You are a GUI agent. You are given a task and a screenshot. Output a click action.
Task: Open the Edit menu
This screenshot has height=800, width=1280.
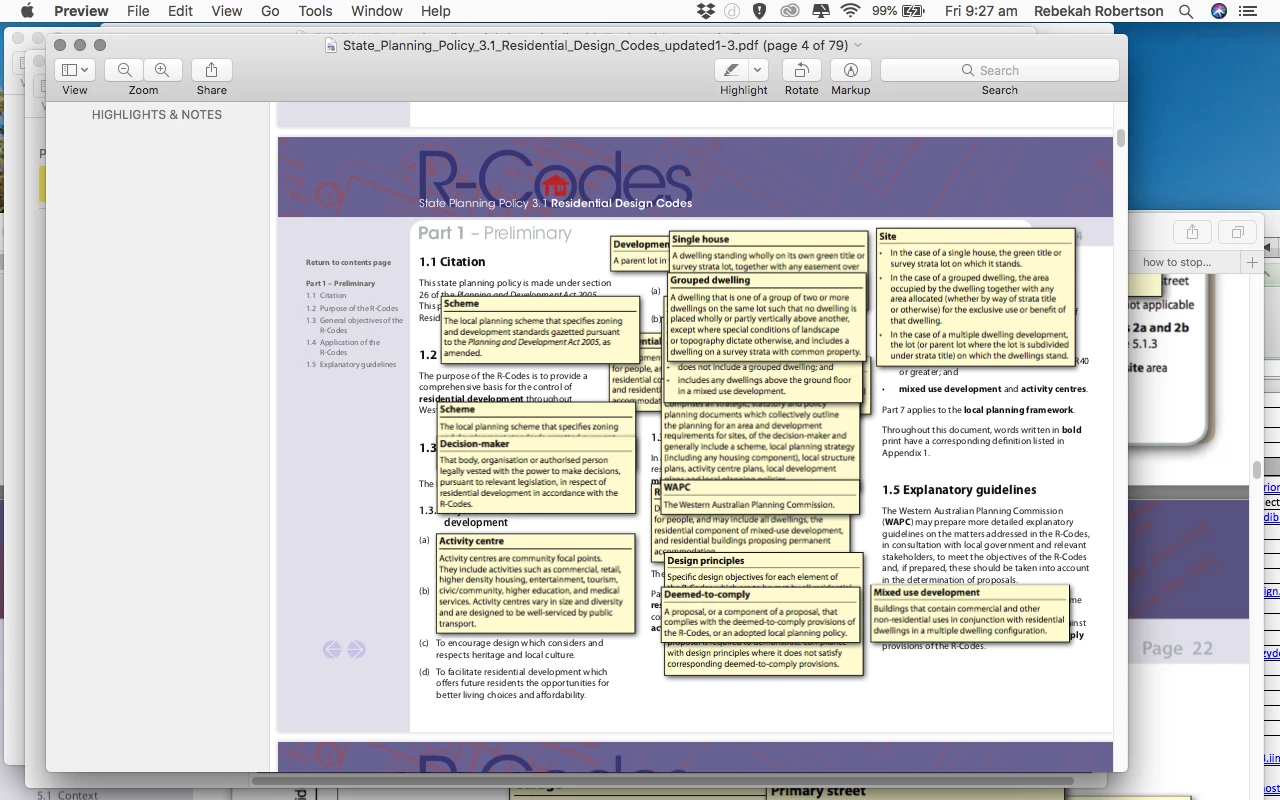click(x=181, y=11)
